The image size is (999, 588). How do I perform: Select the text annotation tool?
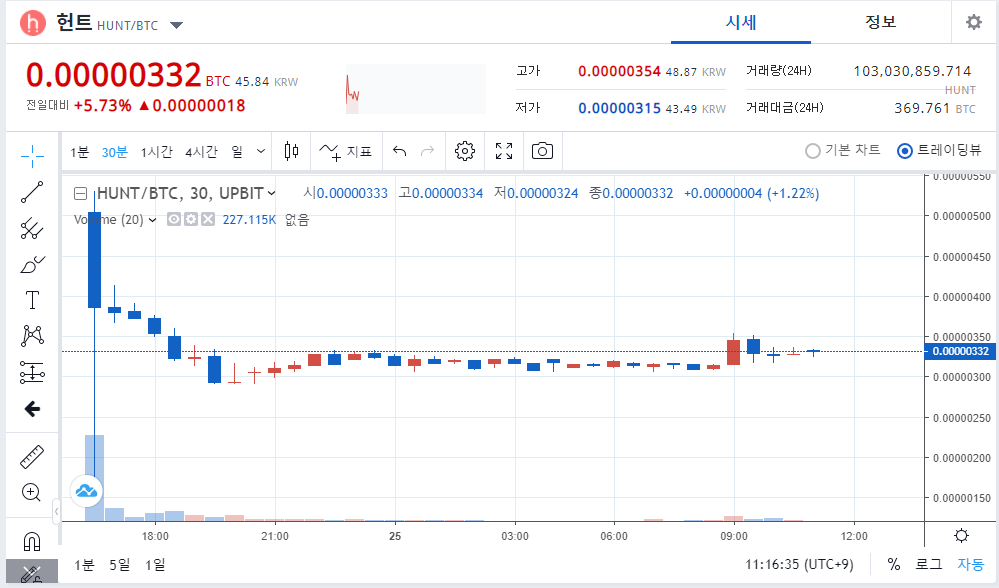point(32,300)
